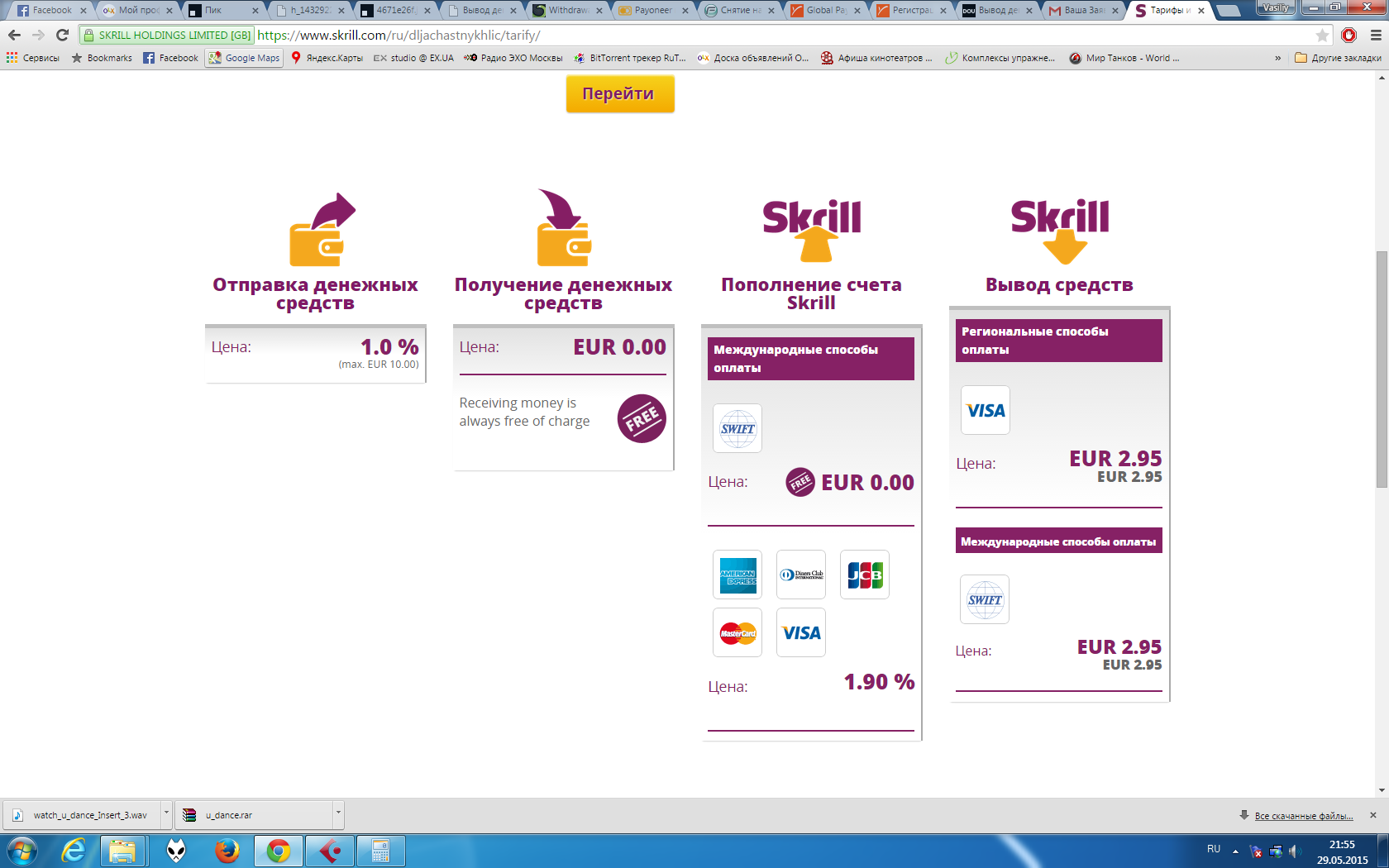1389x868 pixels.
Task: Bookmark this page with the star icon
Action: point(1322,36)
